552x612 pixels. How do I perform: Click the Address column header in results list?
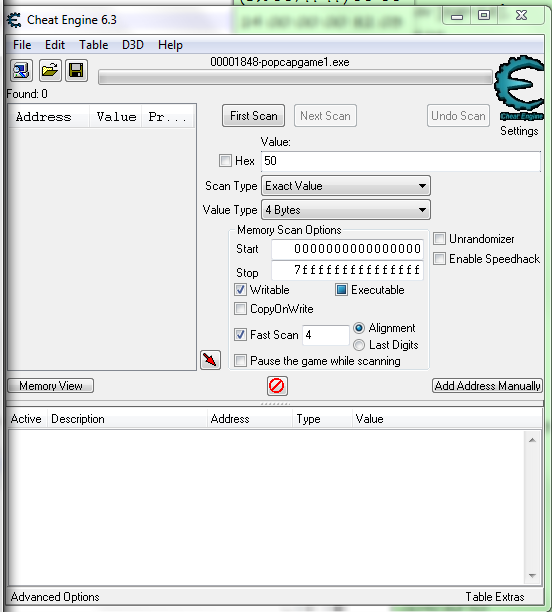pyautogui.click(x=49, y=116)
